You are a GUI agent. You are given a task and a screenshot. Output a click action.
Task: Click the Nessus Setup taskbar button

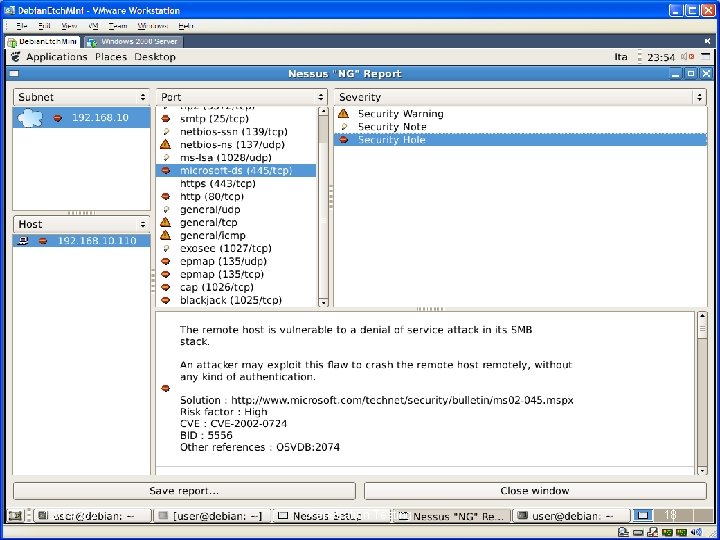(332, 516)
